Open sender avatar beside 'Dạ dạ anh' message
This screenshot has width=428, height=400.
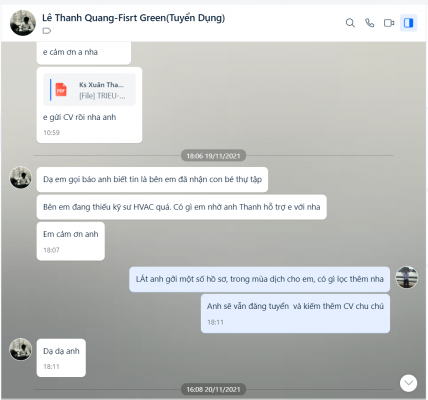21,349
